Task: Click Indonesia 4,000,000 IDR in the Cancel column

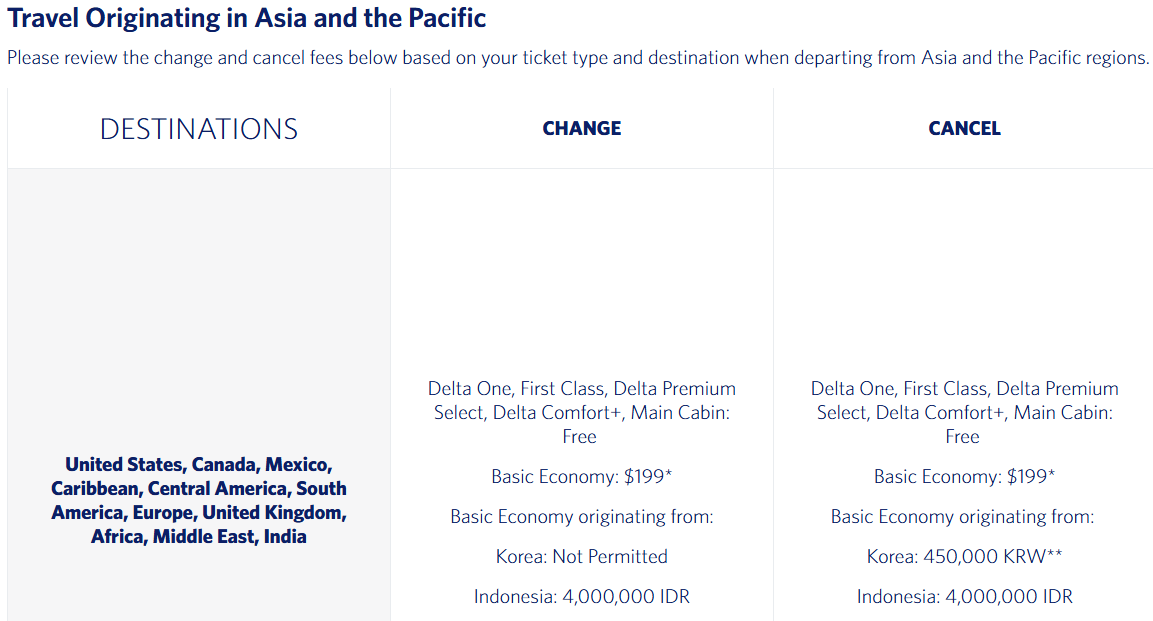Action: tap(964, 597)
